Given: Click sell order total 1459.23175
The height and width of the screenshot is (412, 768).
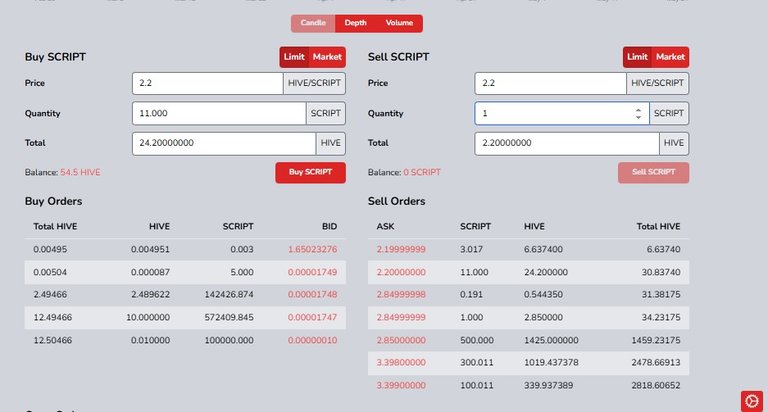Looking at the screenshot, I should (656, 340).
